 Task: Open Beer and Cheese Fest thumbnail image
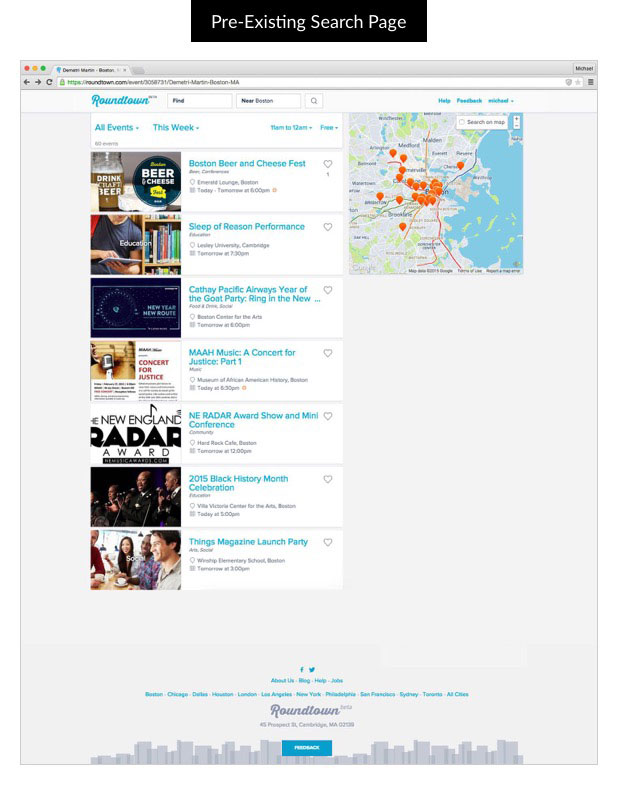pyautogui.click(x=136, y=182)
